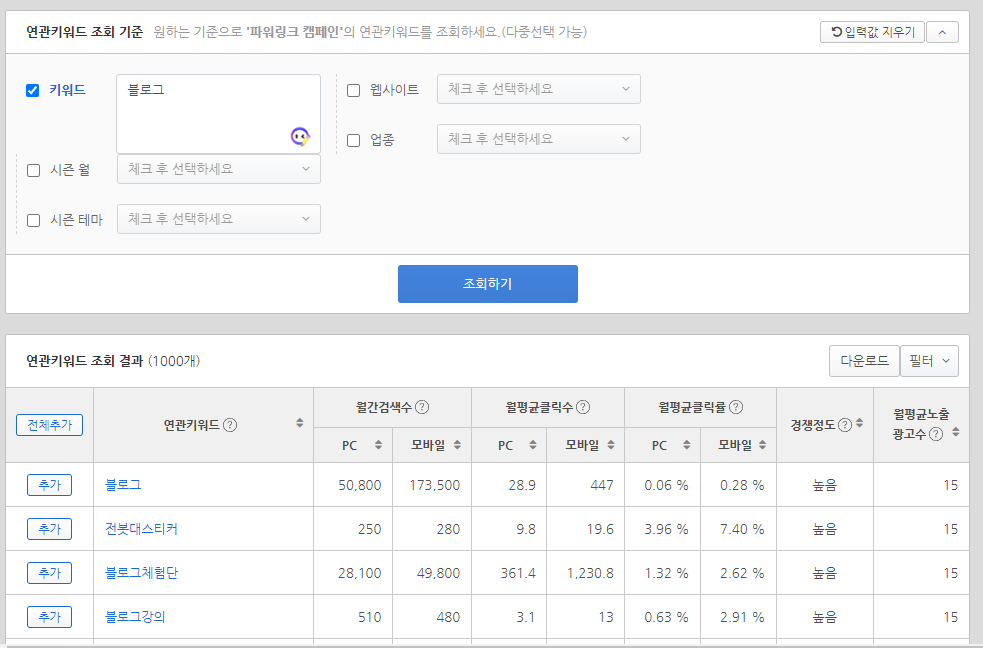983x648 pixels.
Task: Click sort arrows on PC column under 월간검색수
Action: tap(377, 445)
